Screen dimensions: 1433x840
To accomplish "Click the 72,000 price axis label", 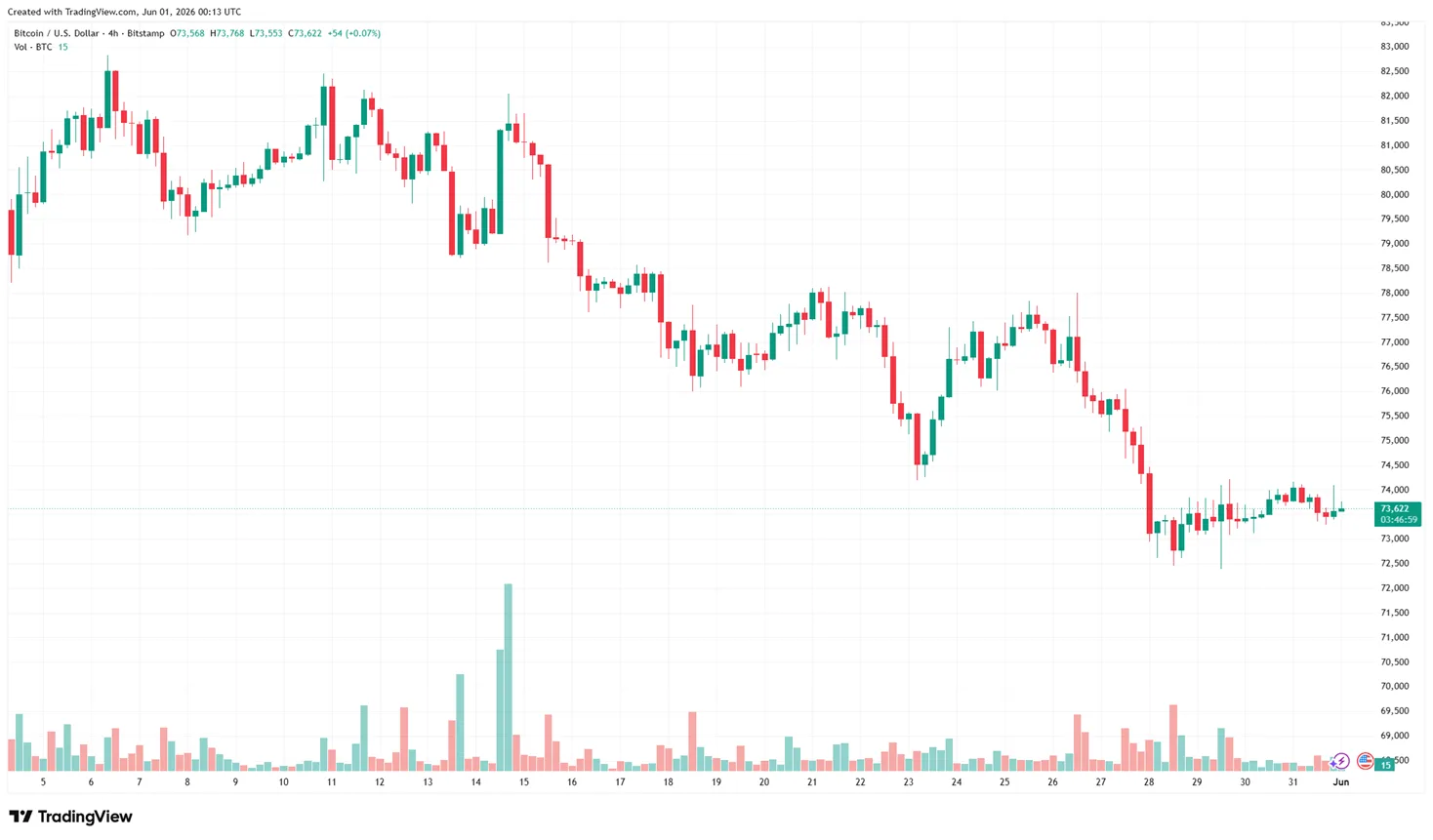I will (x=1394, y=588).
